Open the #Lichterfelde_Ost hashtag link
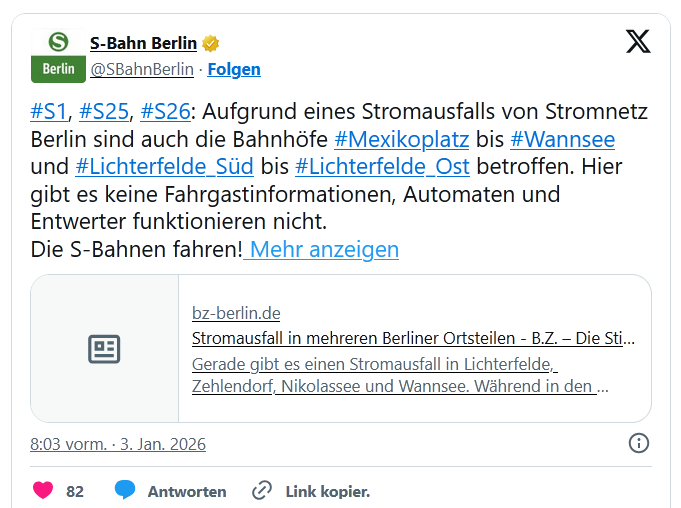 (382, 166)
